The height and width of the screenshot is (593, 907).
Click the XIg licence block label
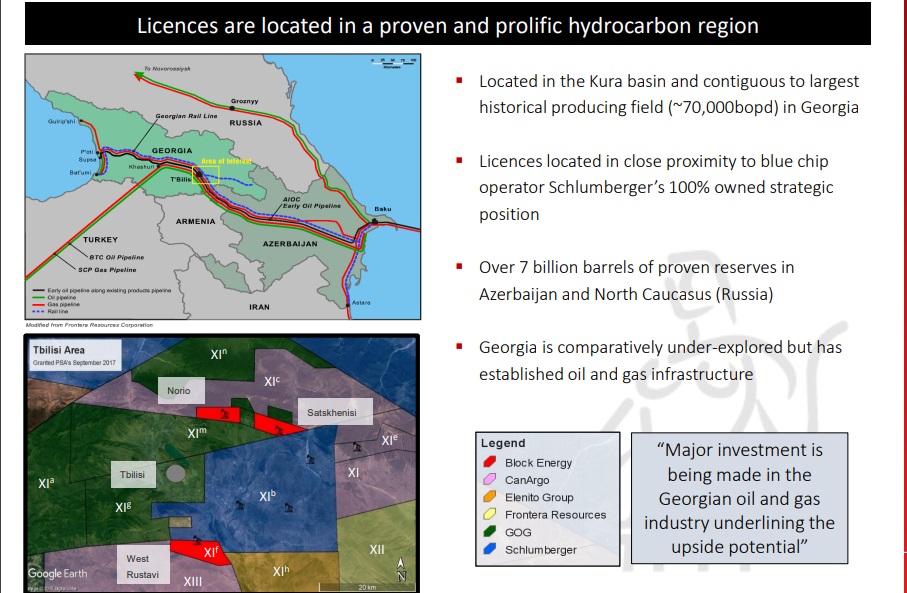coord(123,507)
